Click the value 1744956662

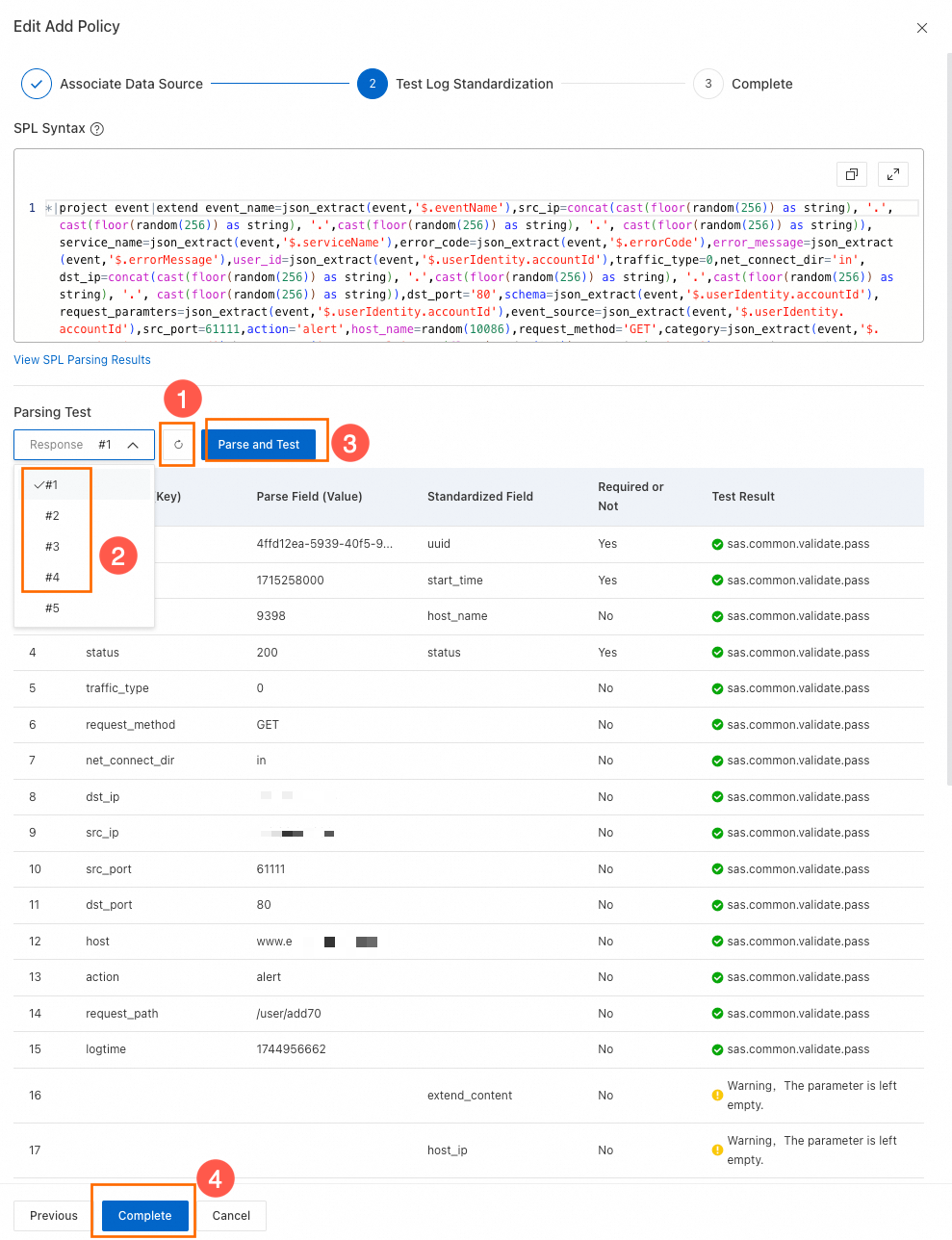[291, 1049]
